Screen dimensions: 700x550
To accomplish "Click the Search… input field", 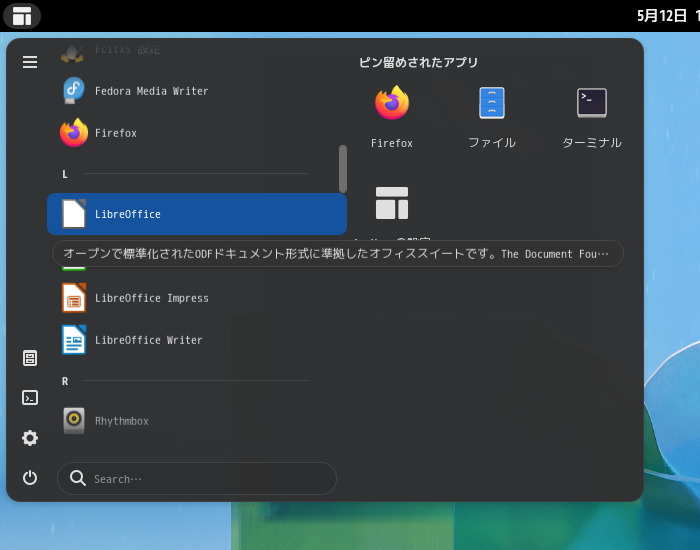I will (197, 479).
